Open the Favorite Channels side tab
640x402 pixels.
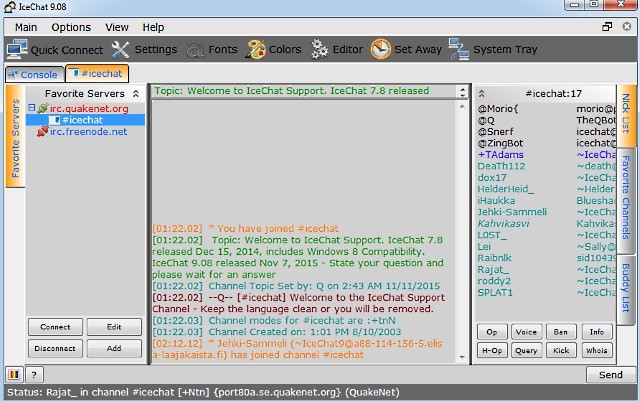[x=626, y=200]
